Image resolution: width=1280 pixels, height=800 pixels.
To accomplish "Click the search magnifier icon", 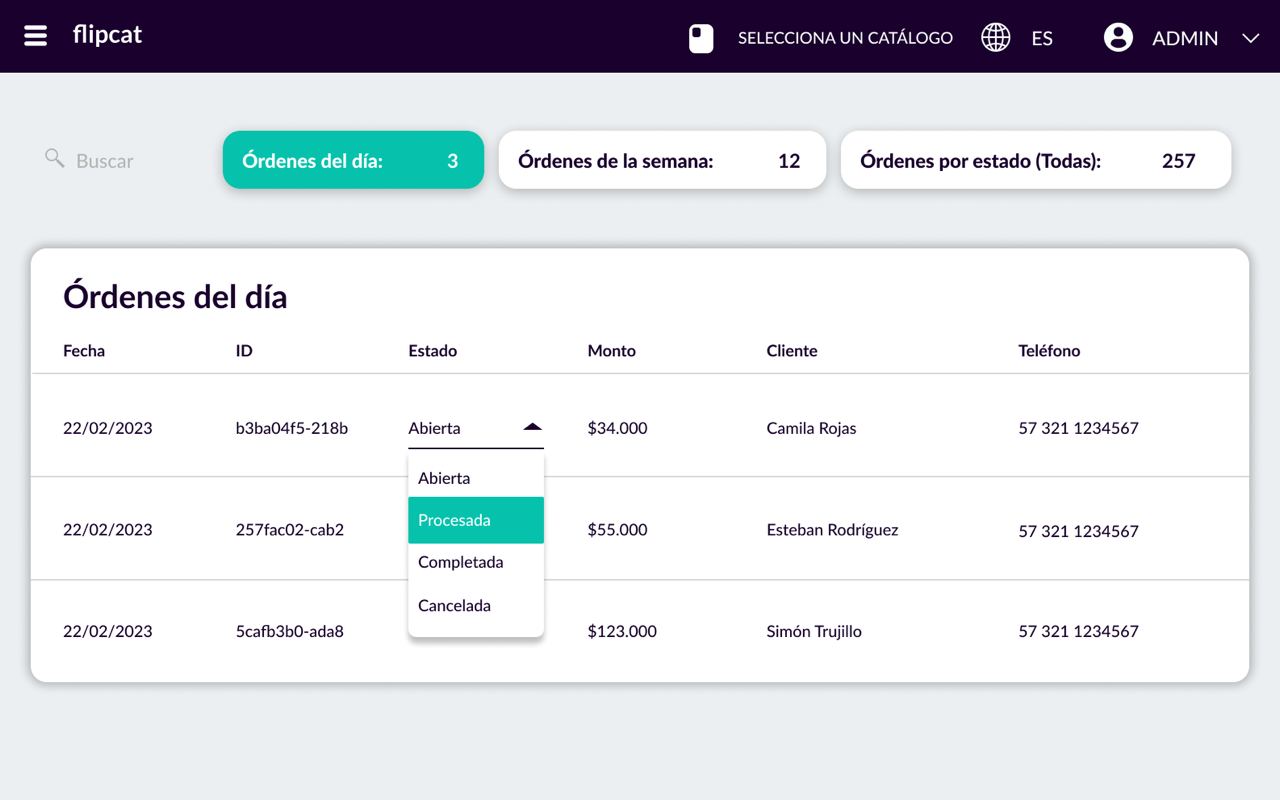I will click(53, 159).
